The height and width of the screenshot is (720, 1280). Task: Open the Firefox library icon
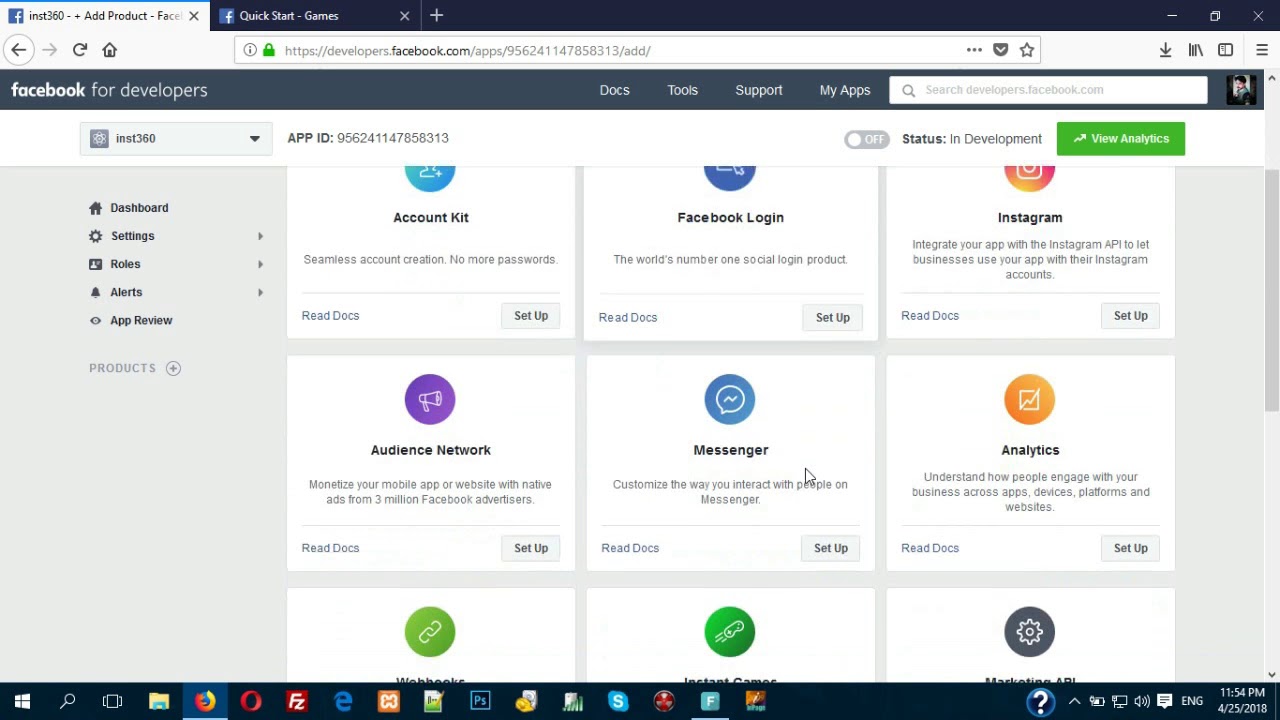pyautogui.click(x=1195, y=50)
